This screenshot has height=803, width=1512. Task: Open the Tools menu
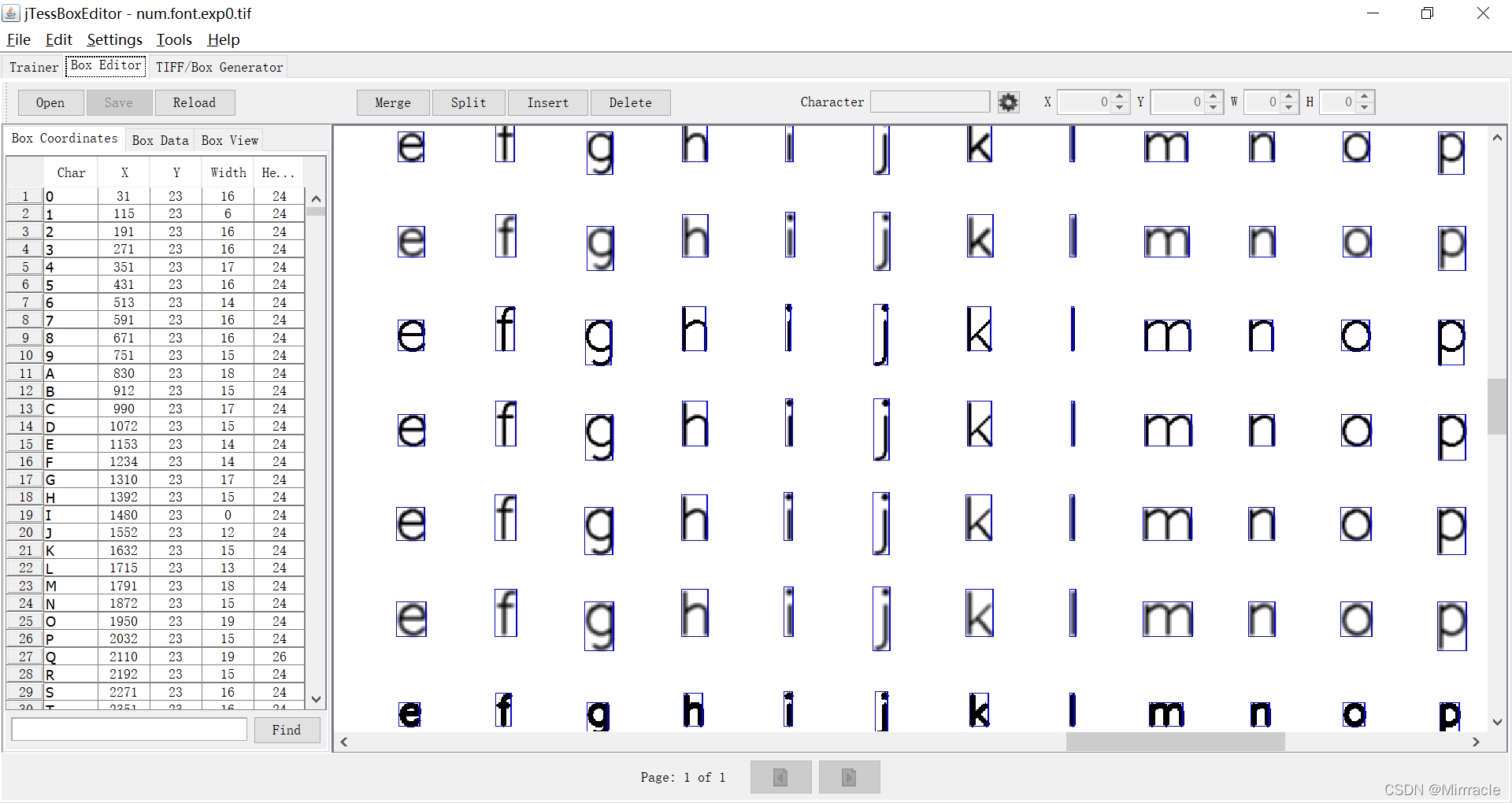[x=174, y=39]
